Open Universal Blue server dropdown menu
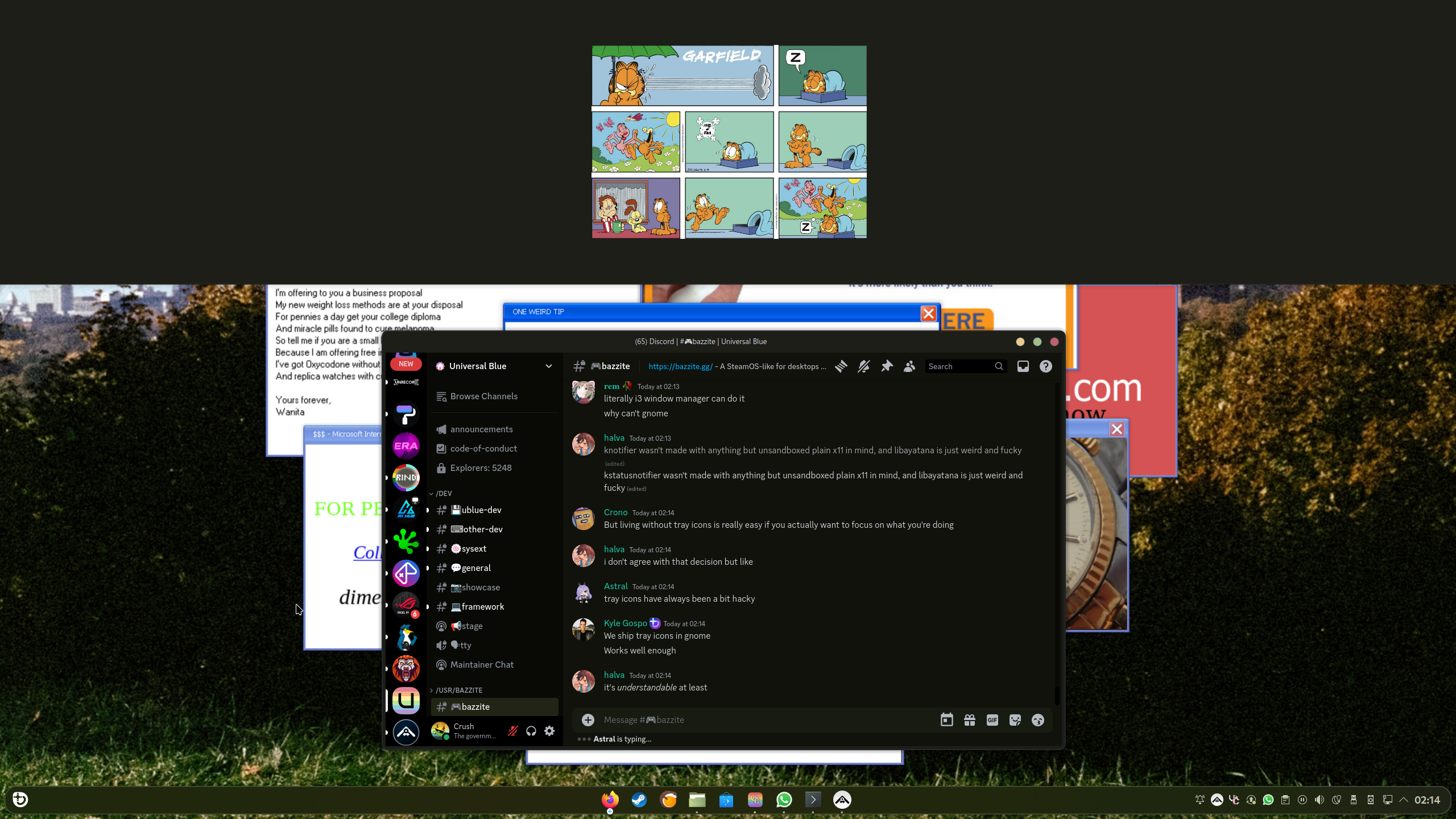Image resolution: width=1456 pixels, height=819 pixels. [548, 366]
